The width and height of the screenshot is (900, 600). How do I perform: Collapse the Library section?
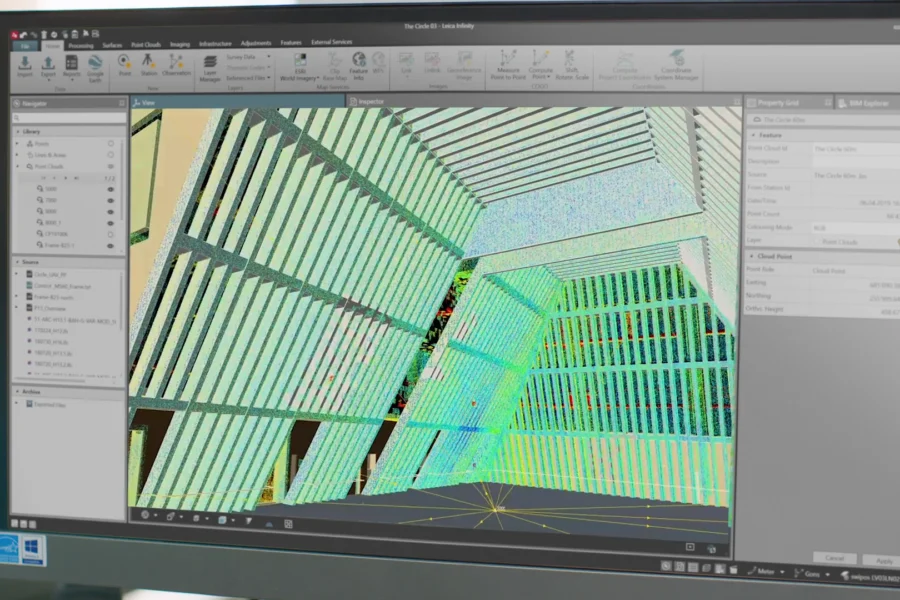18,131
